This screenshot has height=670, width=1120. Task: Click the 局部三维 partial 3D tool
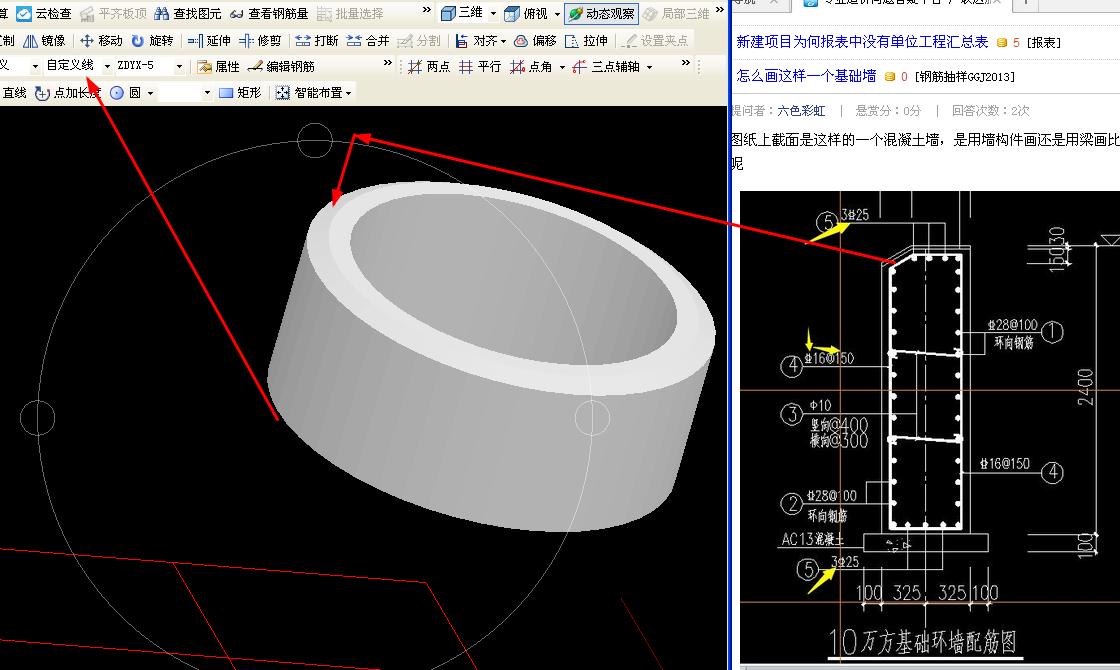click(x=676, y=13)
